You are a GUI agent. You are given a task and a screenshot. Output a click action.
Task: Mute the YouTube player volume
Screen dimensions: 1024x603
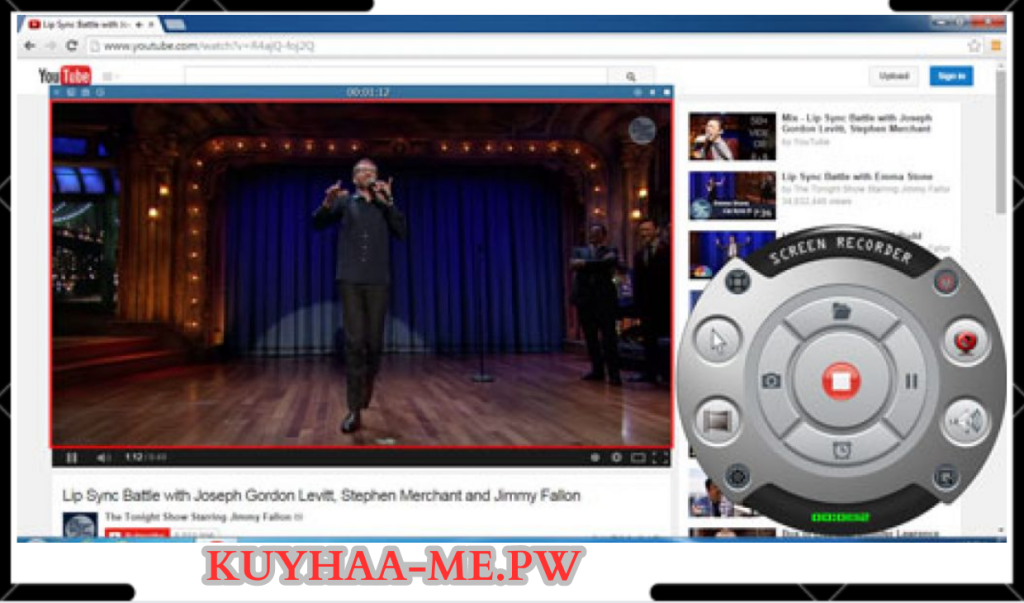coord(103,458)
